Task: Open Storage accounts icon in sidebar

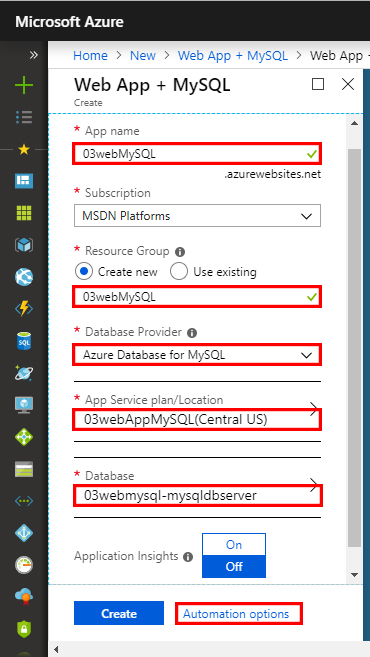Action: pos(24,469)
